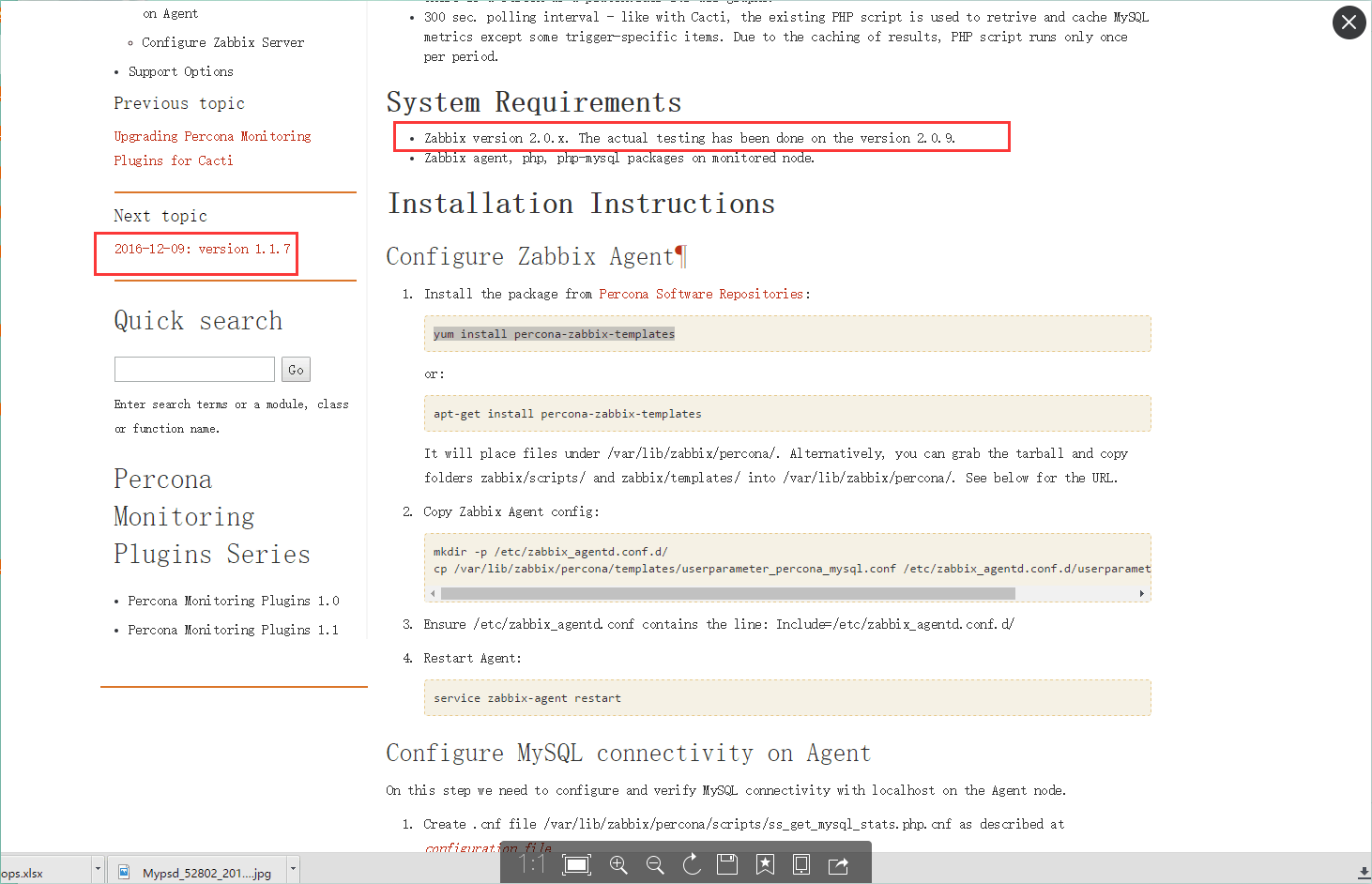Click the Percona Monitoring Plugins Series heading
The image size is (1372, 884).
click(212, 516)
